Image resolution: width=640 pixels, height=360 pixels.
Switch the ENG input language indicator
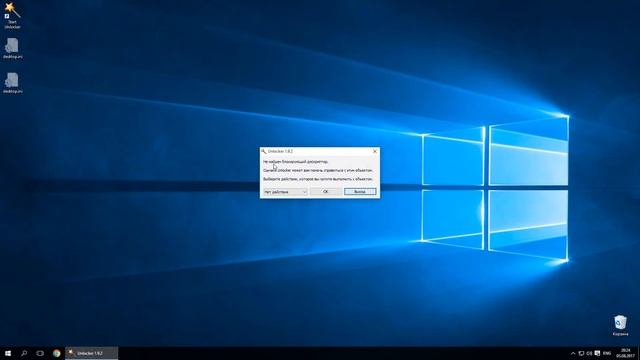coord(607,353)
